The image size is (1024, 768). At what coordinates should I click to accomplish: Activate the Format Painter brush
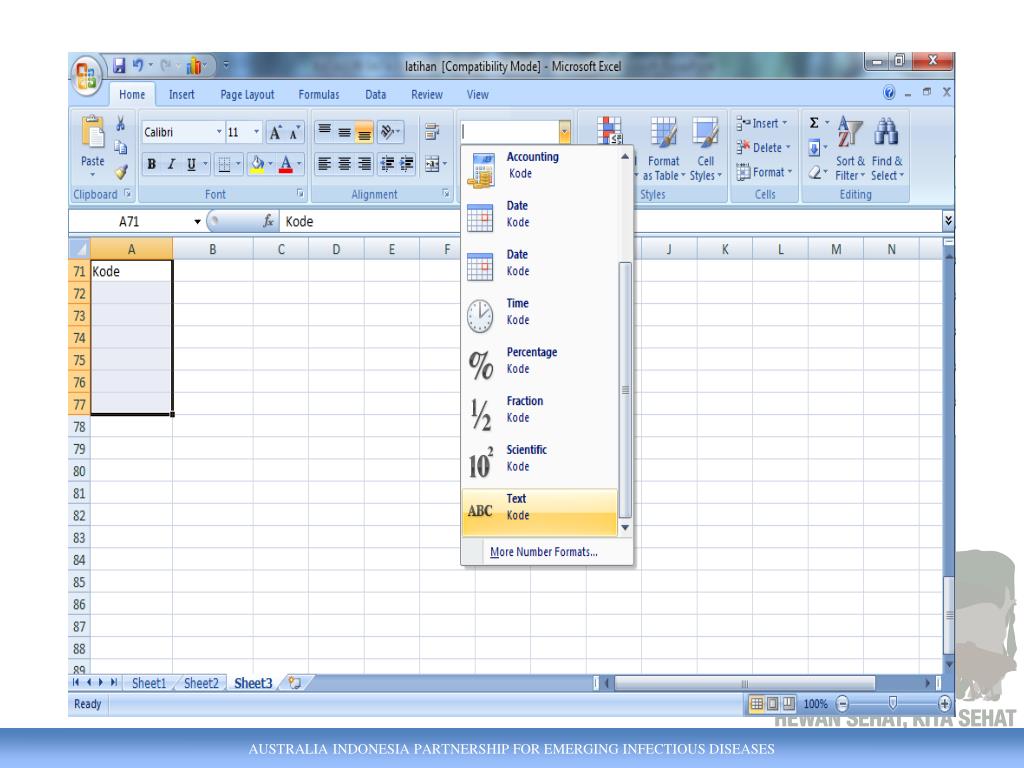121,172
